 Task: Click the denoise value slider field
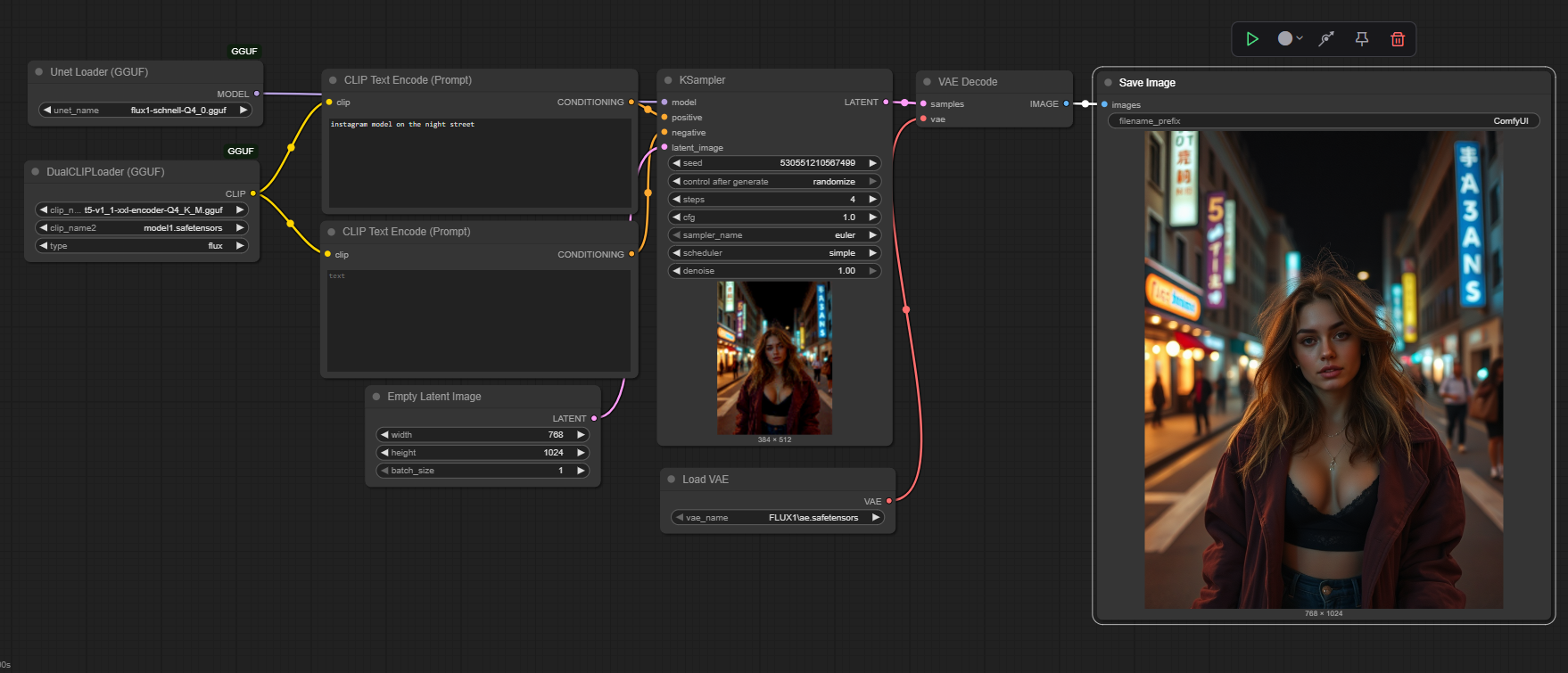[774, 271]
